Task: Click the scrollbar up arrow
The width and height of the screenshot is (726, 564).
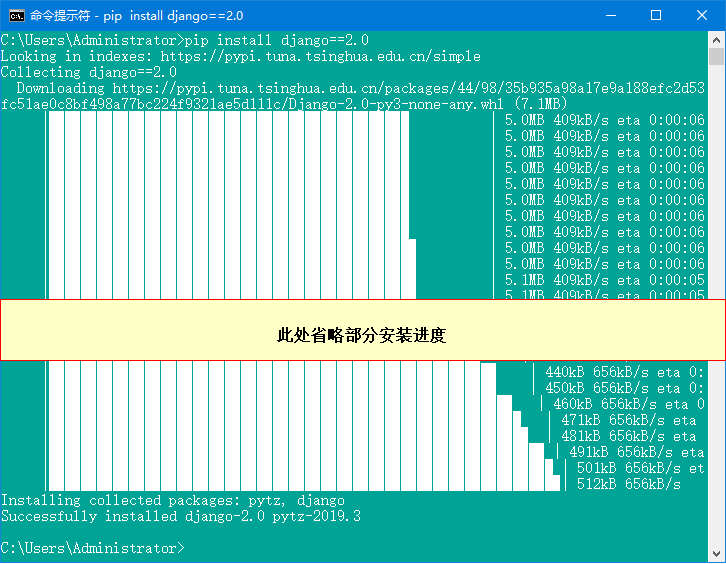Action: pos(716,39)
